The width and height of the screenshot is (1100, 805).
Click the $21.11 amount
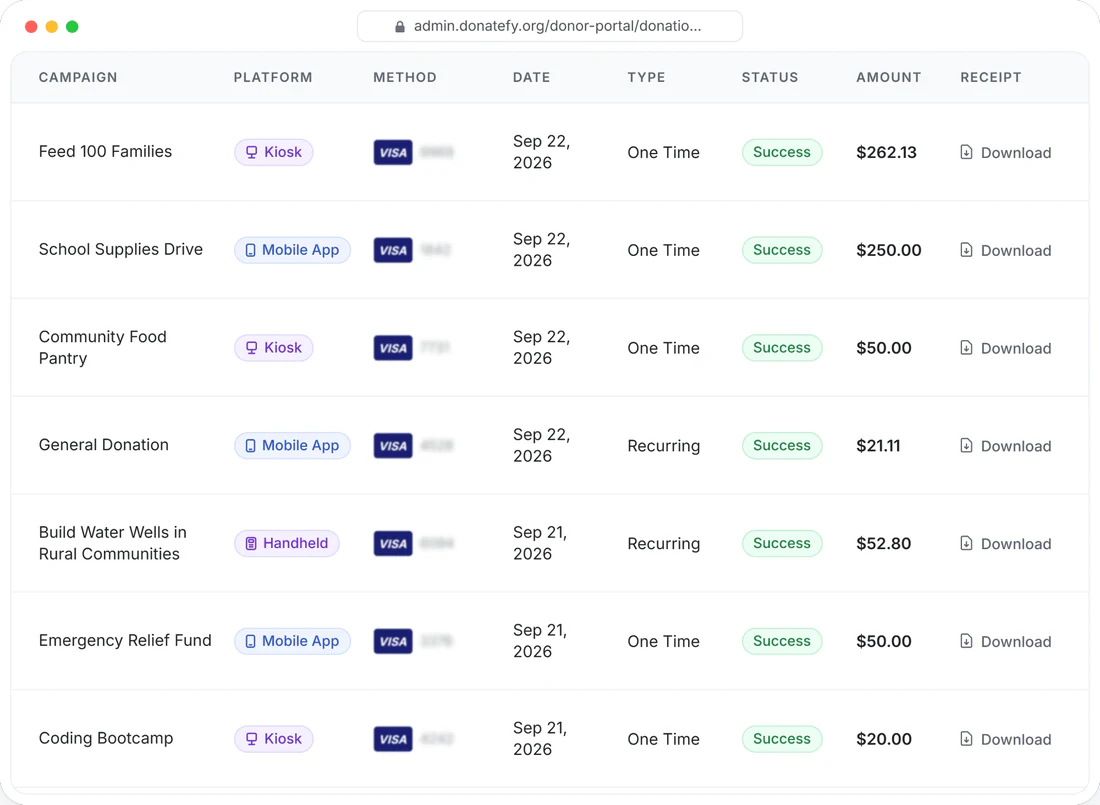tap(878, 446)
